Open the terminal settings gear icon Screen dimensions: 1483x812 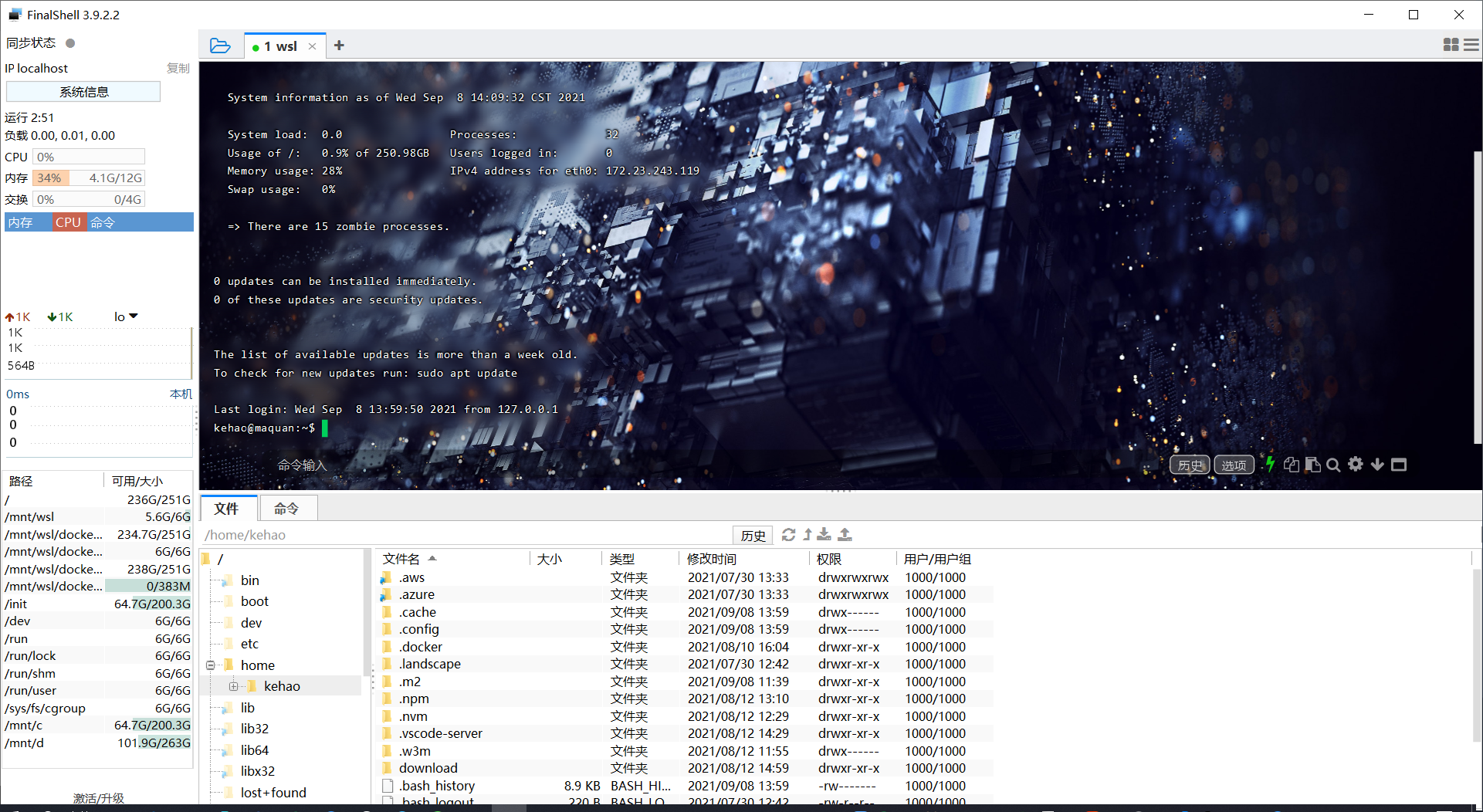pos(1356,464)
